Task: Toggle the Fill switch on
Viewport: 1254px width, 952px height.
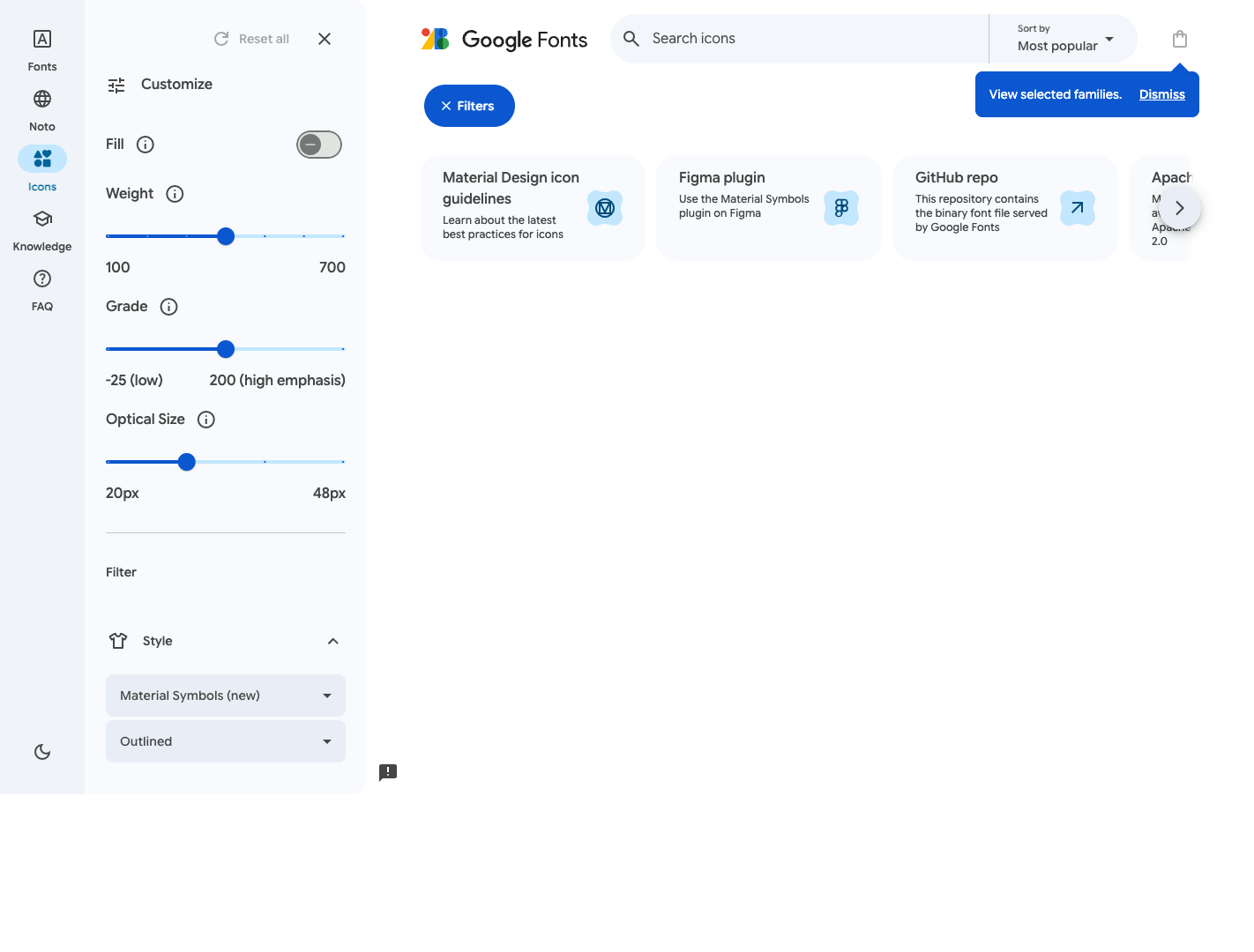Action: (x=318, y=145)
